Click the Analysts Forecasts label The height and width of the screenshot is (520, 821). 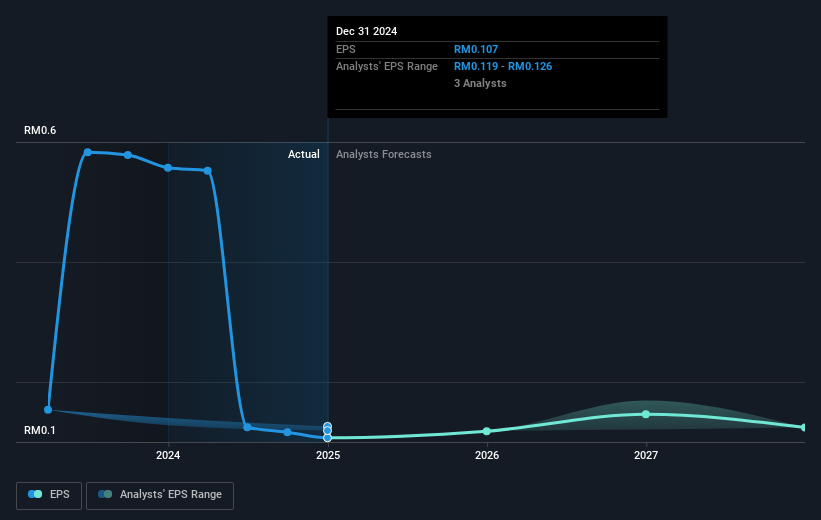384,154
